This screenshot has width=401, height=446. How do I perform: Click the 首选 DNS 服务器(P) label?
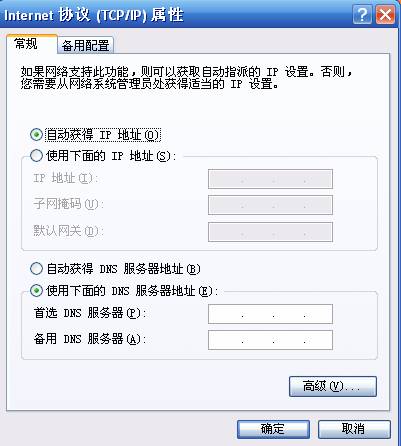point(90,313)
